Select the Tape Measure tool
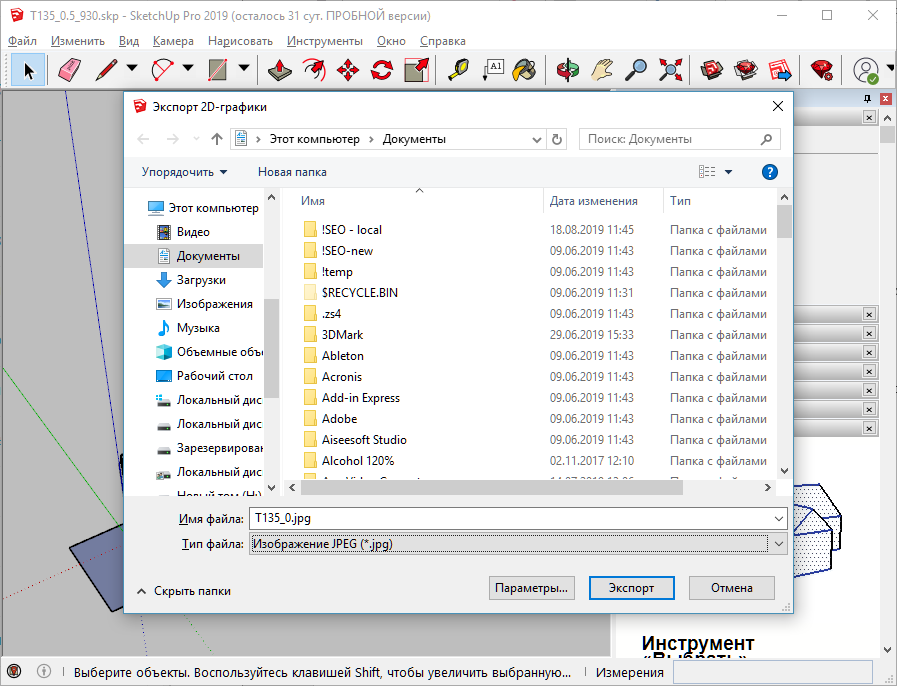Screen dimensions: 897x686 (x=457, y=69)
